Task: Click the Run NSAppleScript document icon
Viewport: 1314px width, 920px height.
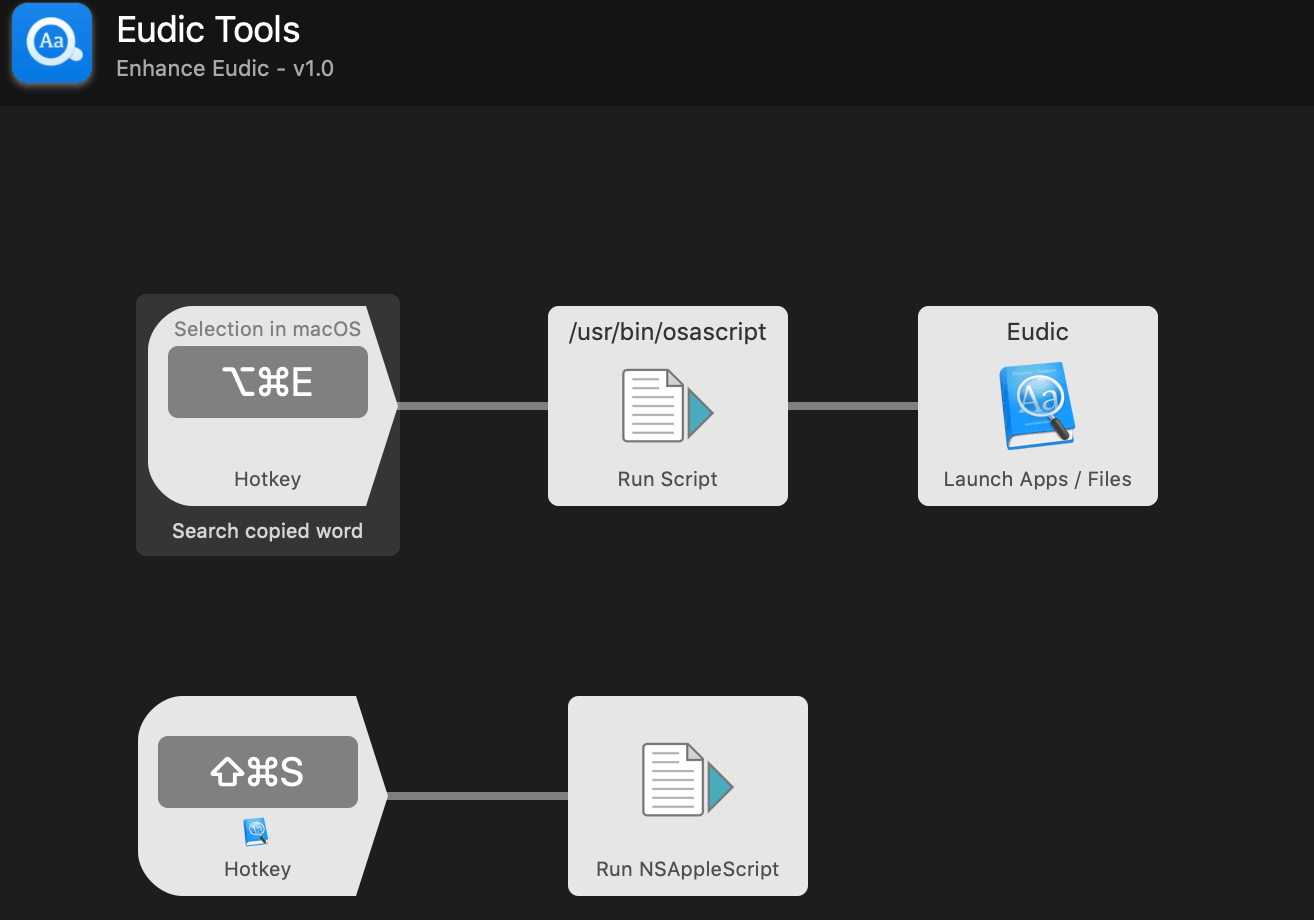Action: pos(688,780)
